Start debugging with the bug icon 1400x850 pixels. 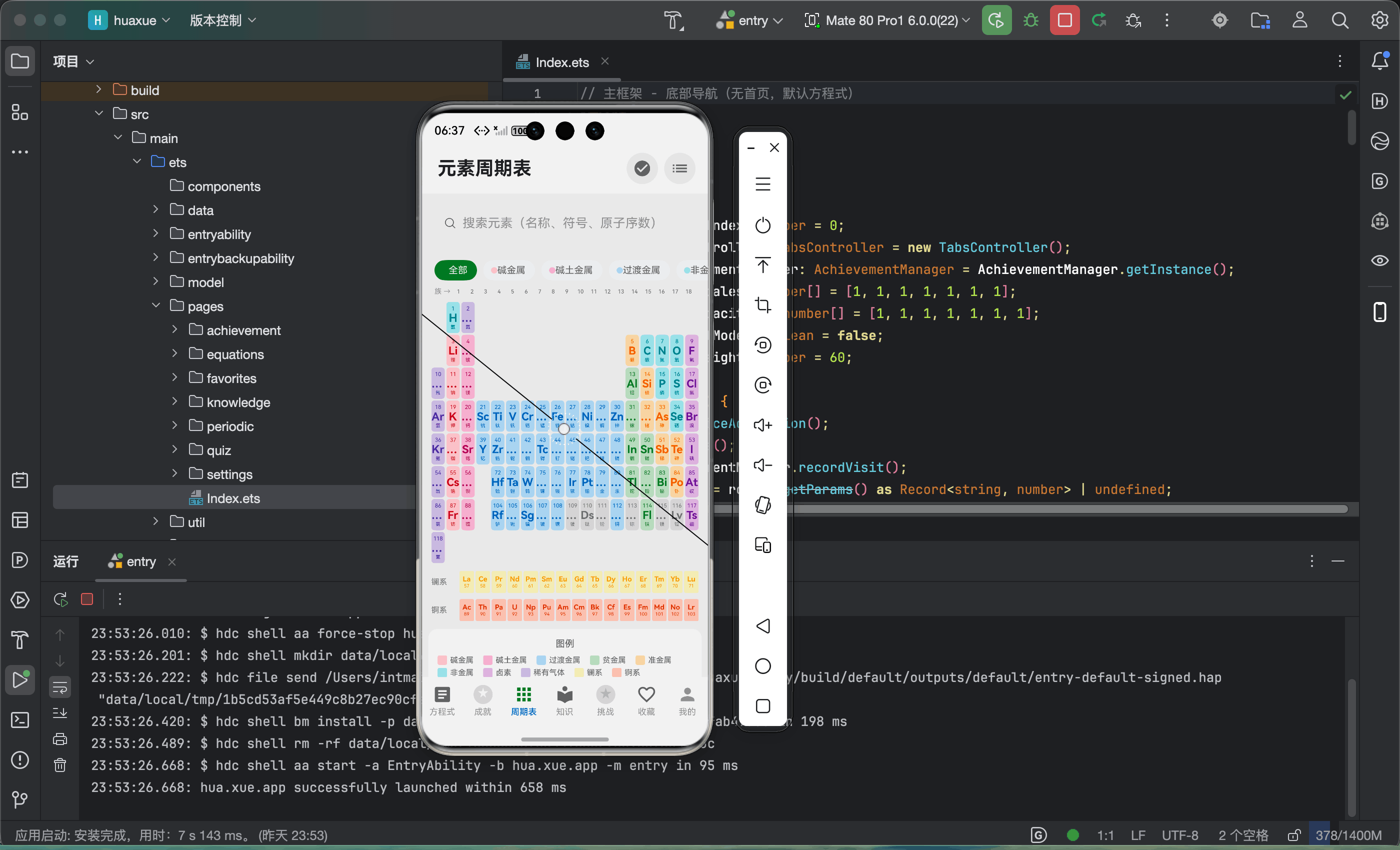click(1030, 20)
